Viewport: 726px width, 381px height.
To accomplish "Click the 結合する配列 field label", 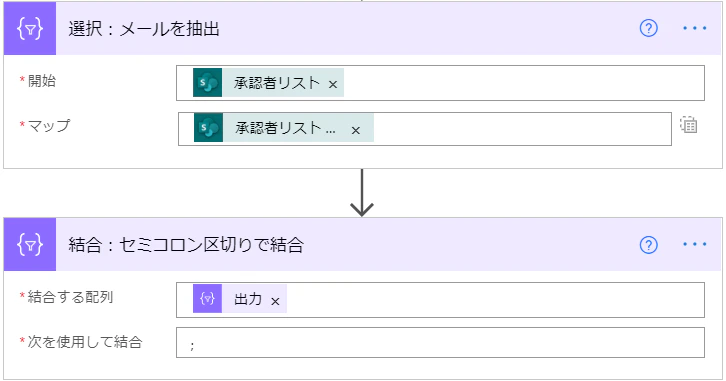I will click(x=70, y=297).
